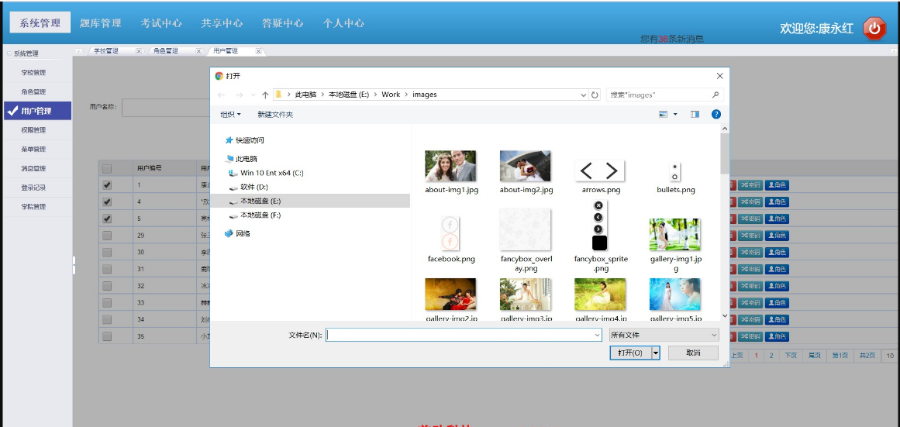Go to page 2 in the pagination
The image size is (900, 427).
(x=771, y=355)
